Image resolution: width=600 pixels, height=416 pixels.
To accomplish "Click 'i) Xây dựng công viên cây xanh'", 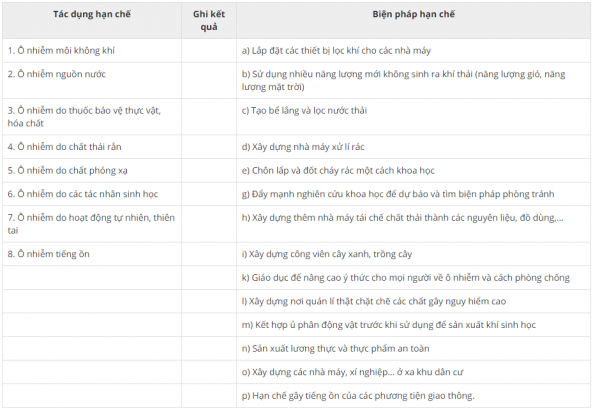I will [x=327, y=254].
